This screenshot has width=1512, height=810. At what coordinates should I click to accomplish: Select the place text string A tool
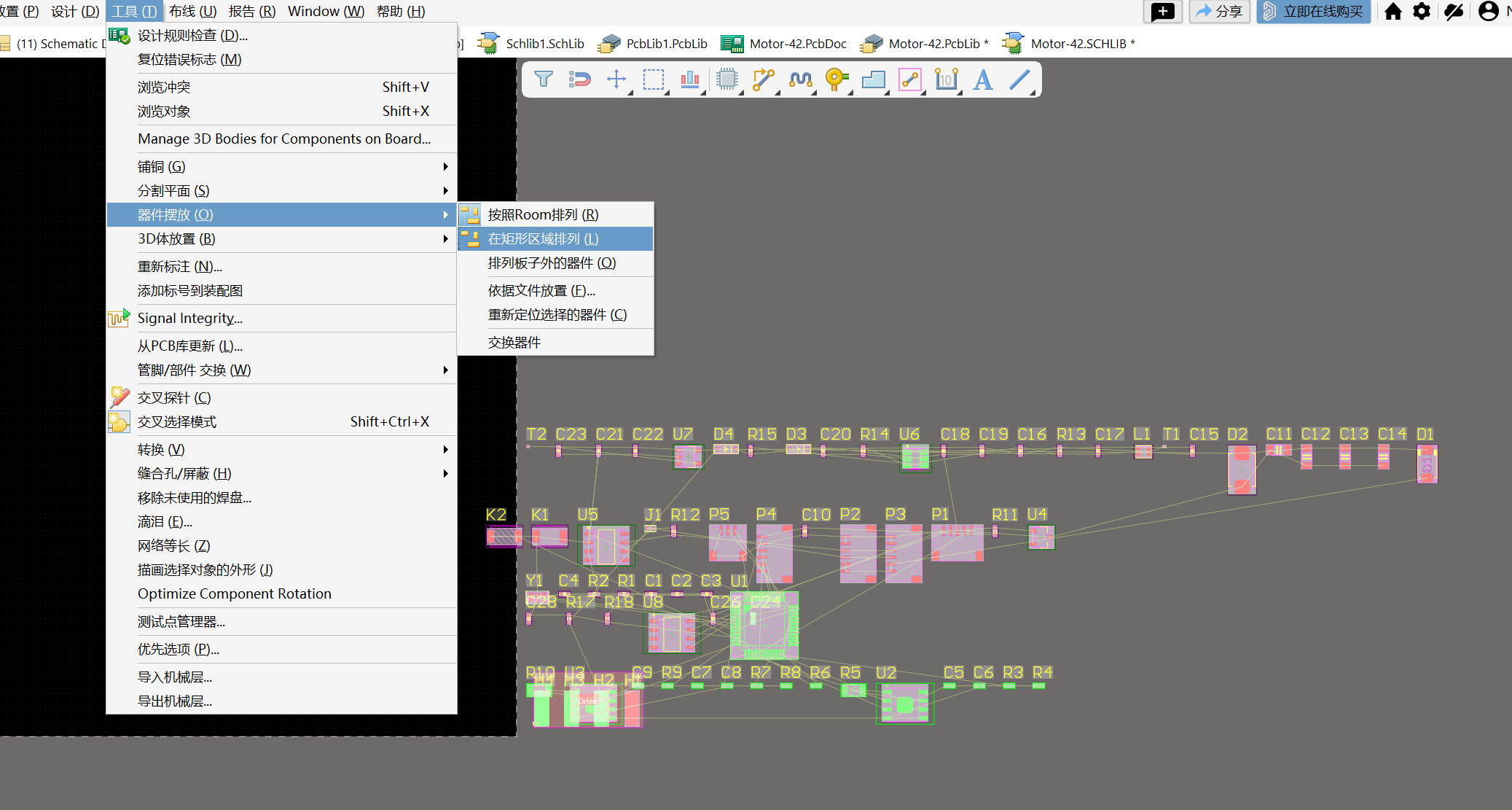[x=983, y=79]
